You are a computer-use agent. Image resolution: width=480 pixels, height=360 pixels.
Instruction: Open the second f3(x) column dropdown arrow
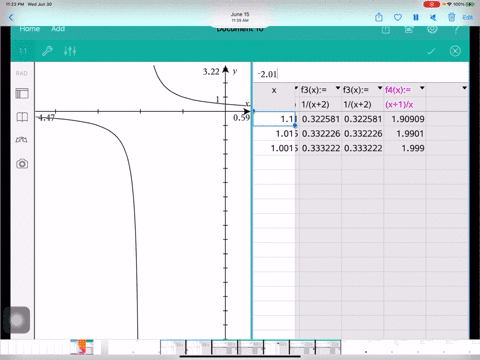pyautogui.click(x=380, y=88)
